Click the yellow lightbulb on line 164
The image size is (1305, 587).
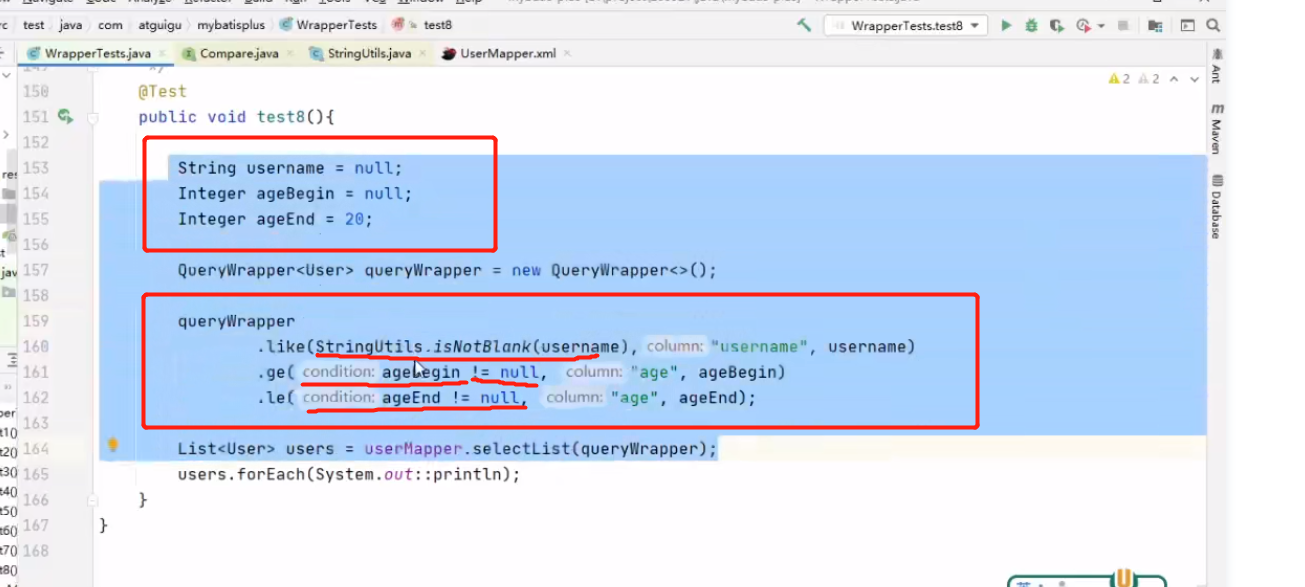pyautogui.click(x=113, y=445)
